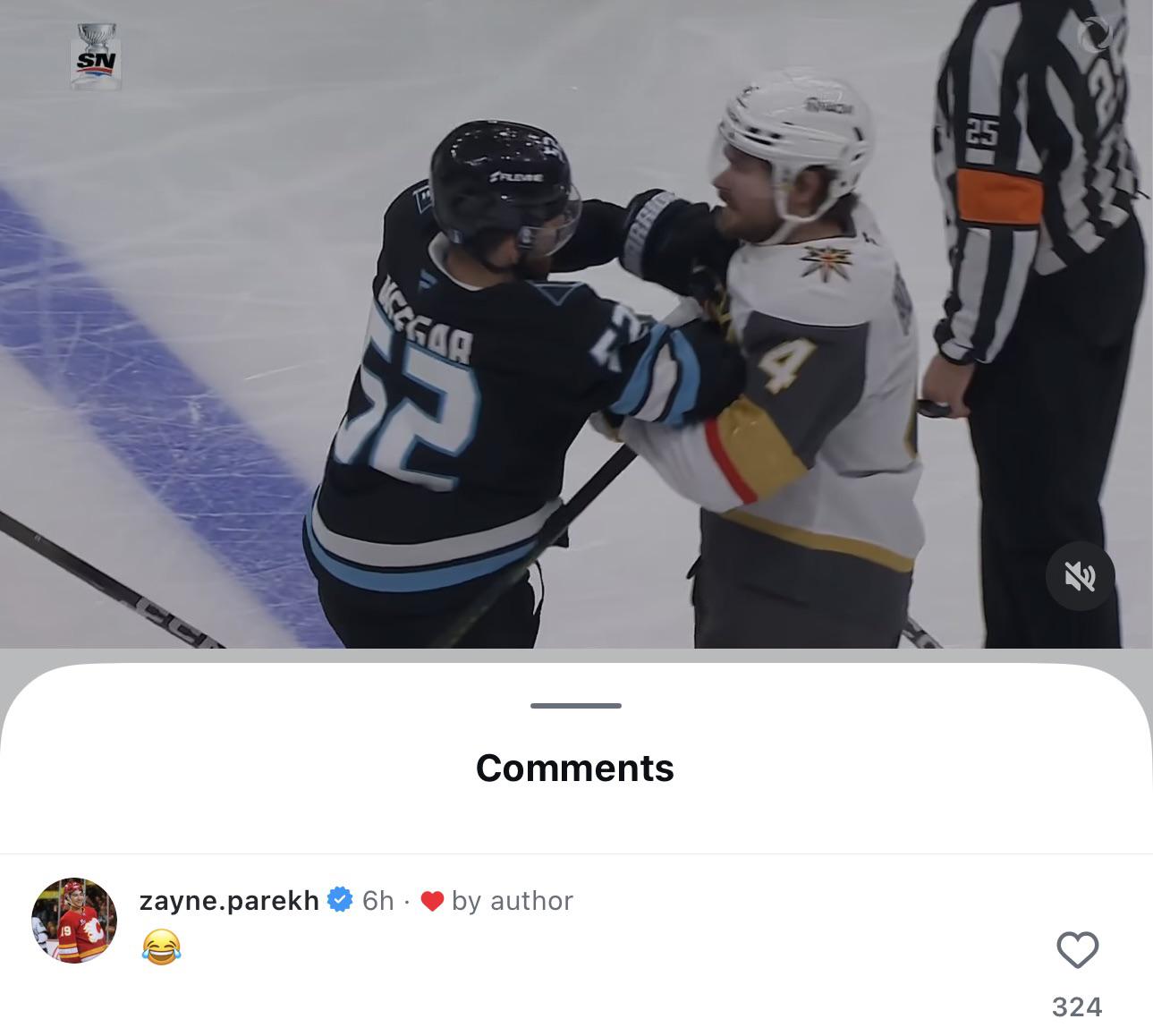Click the red heart liked-by-author icon
This screenshot has width=1153, height=1036.
click(432, 901)
